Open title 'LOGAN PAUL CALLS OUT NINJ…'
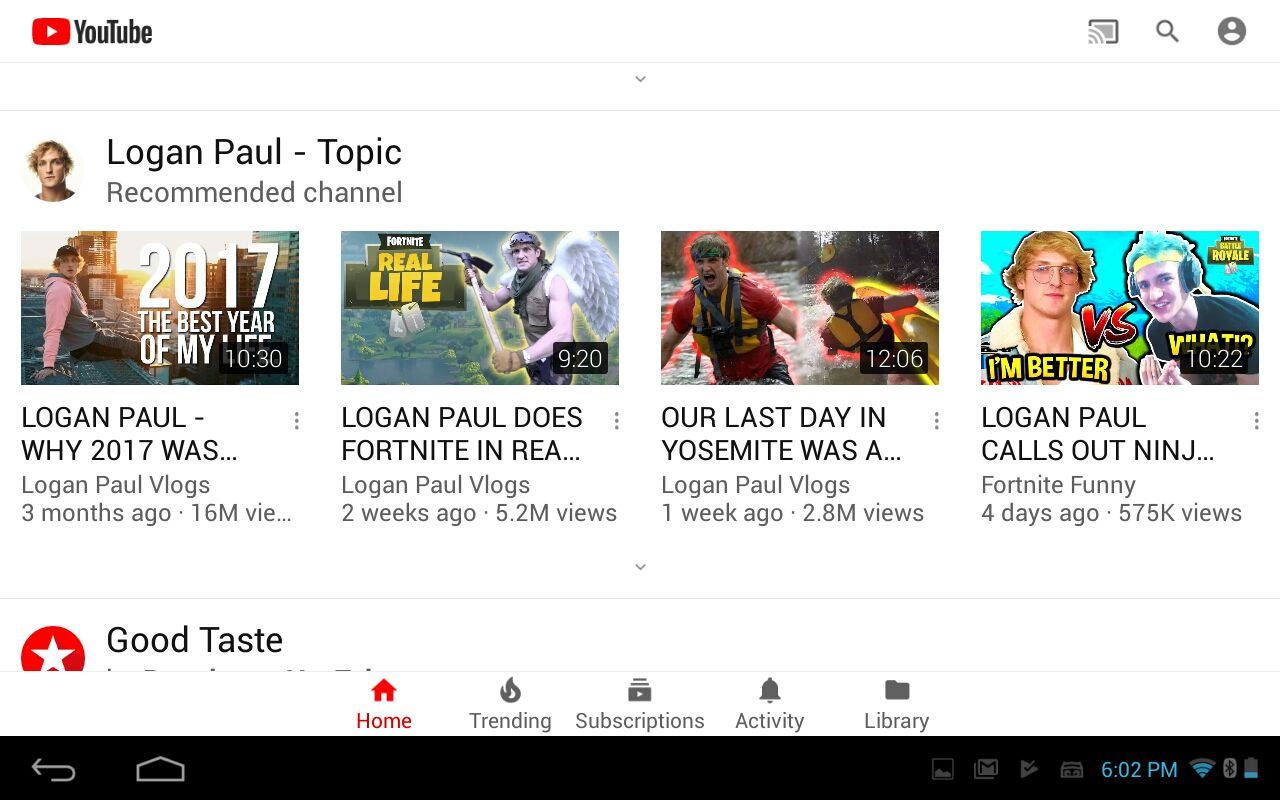Image resolution: width=1280 pixels, height=800 pixels. [1098, 434]
